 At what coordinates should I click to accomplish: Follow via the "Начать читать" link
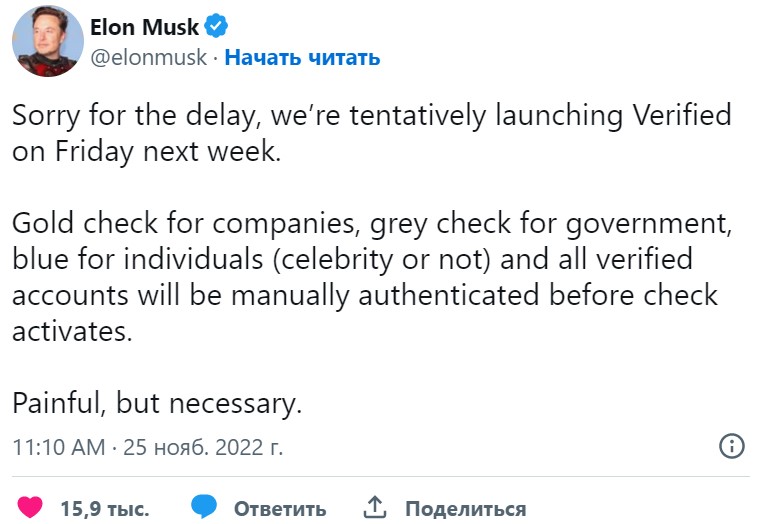click(x=302, y=57)
